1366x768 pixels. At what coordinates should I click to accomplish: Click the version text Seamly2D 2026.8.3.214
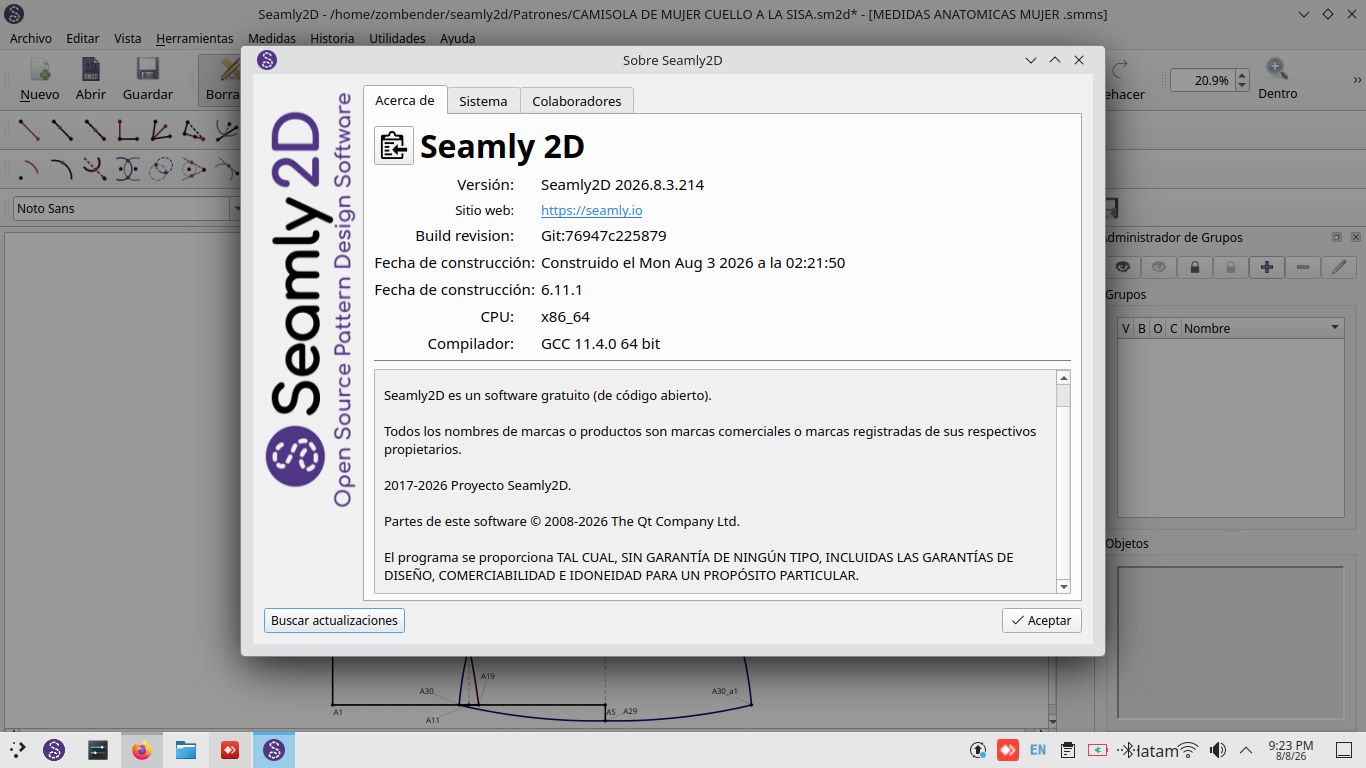[x=622, y=184]
